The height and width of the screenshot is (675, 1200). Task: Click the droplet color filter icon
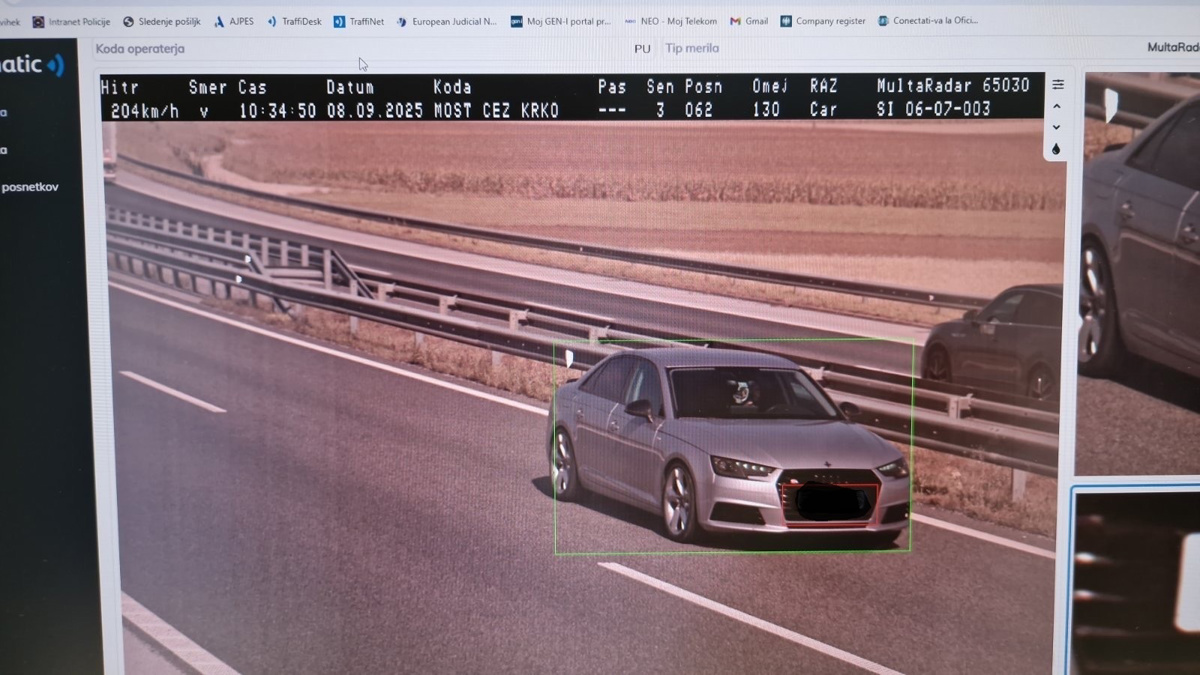(1056, 150)
